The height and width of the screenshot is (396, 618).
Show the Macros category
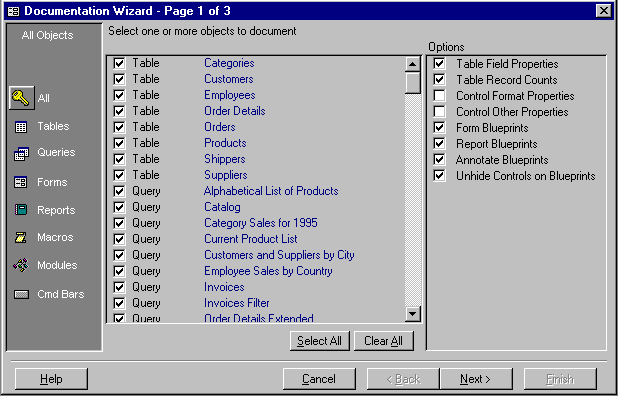(x=55, y=237)
